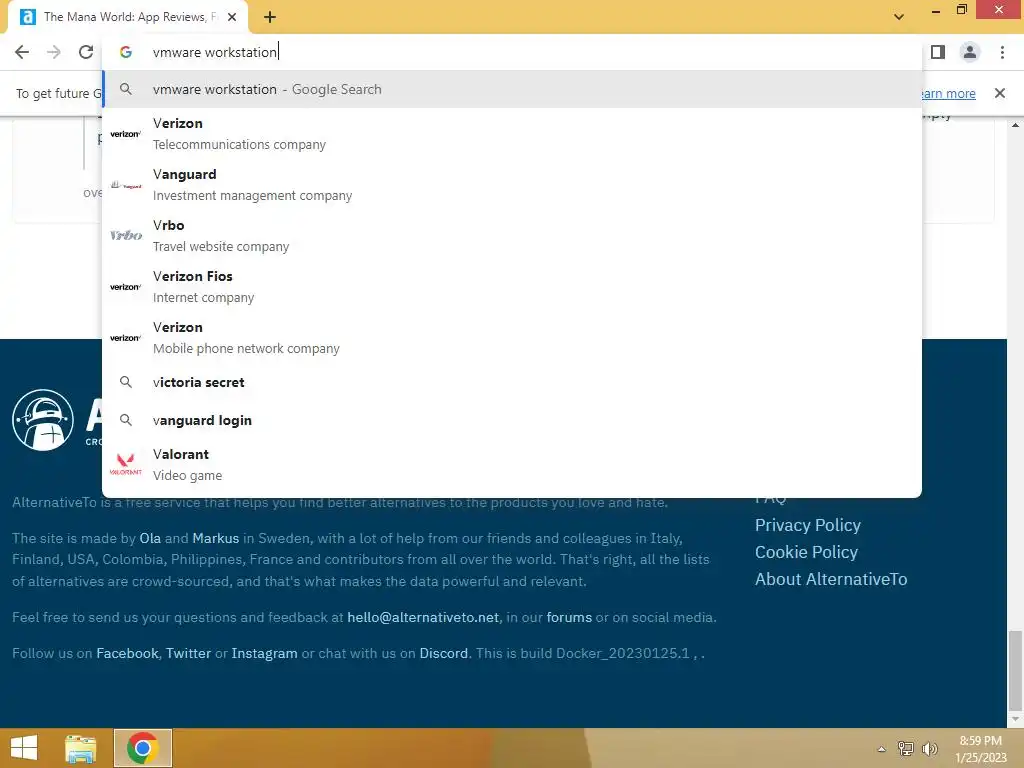Click the hello@alternativeto.net email link
Screen dimensions: 1024x768
423,617
